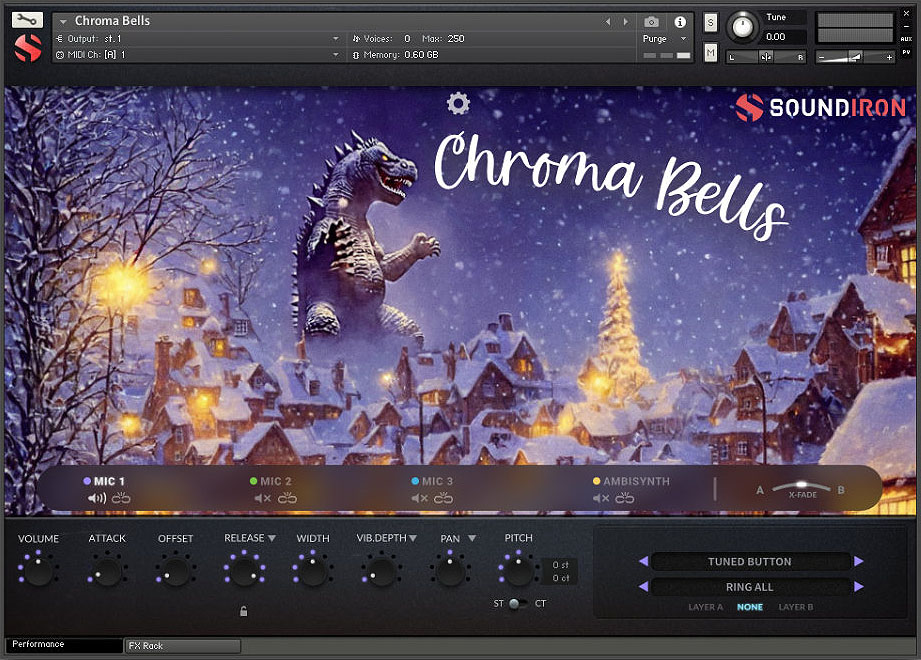Click the pitch 0 st value

point(560,565)
